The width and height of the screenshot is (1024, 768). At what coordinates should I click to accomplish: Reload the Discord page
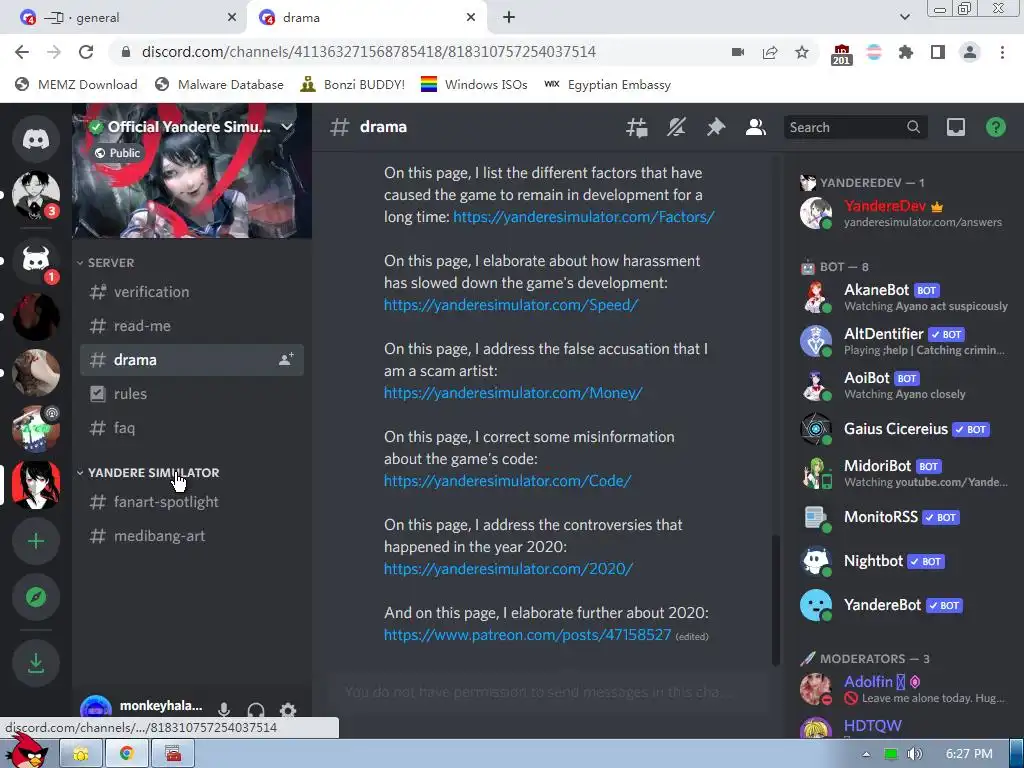point(86,52)
